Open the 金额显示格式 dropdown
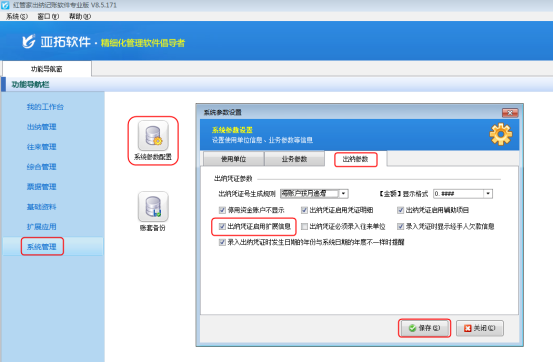This screenshot has height=362, width=553. [488, 194]
